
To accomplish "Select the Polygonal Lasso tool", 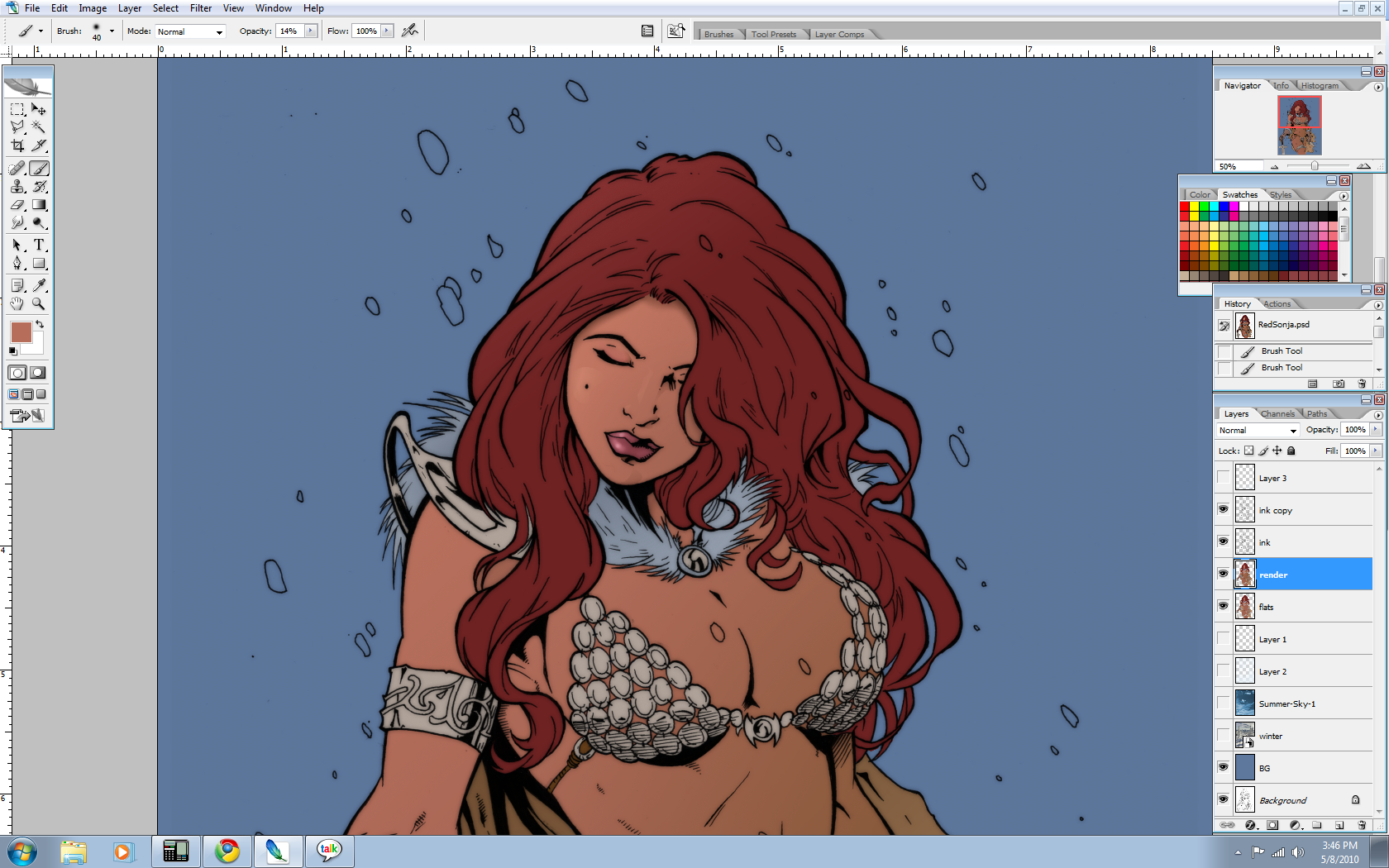I will click(17, 127).
